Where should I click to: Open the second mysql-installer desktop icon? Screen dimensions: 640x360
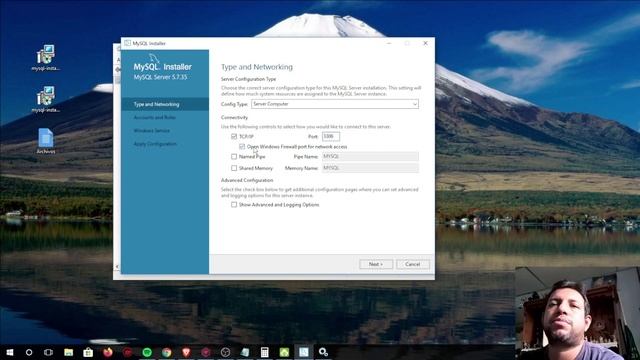coord(45,99)
